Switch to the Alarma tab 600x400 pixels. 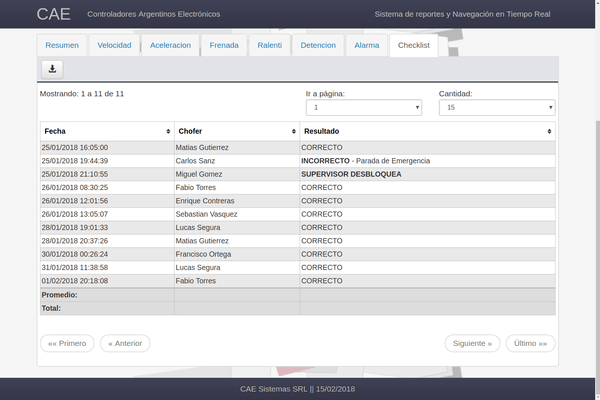[x=367, y=45]
